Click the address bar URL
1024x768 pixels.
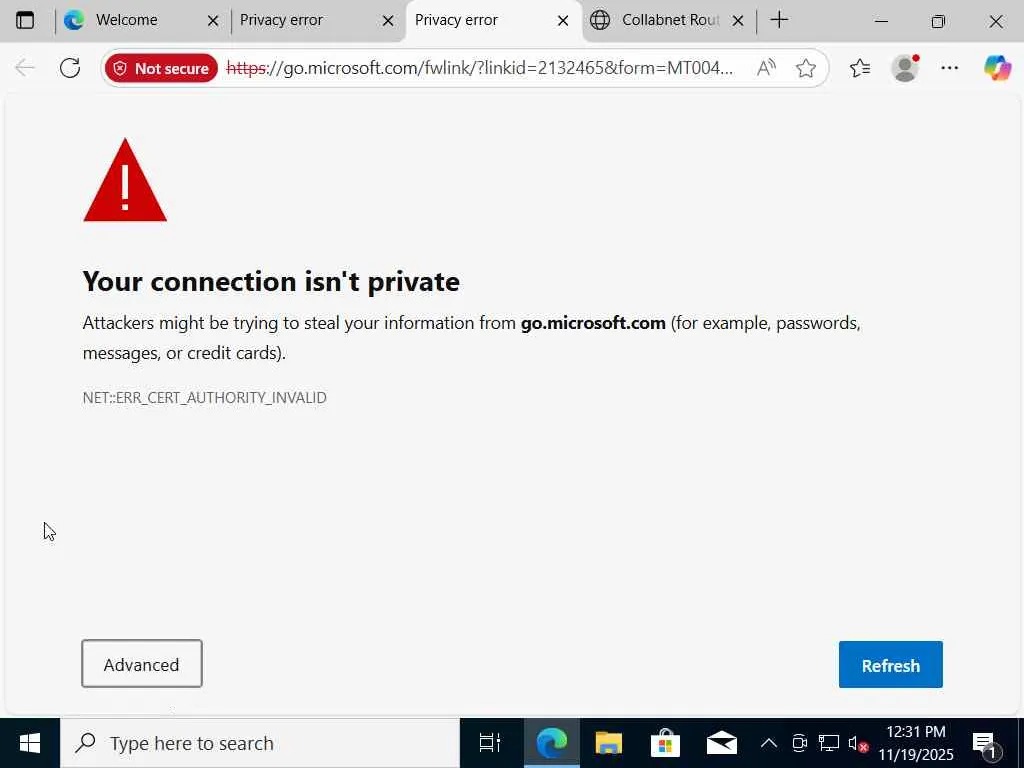click(480, 68)
